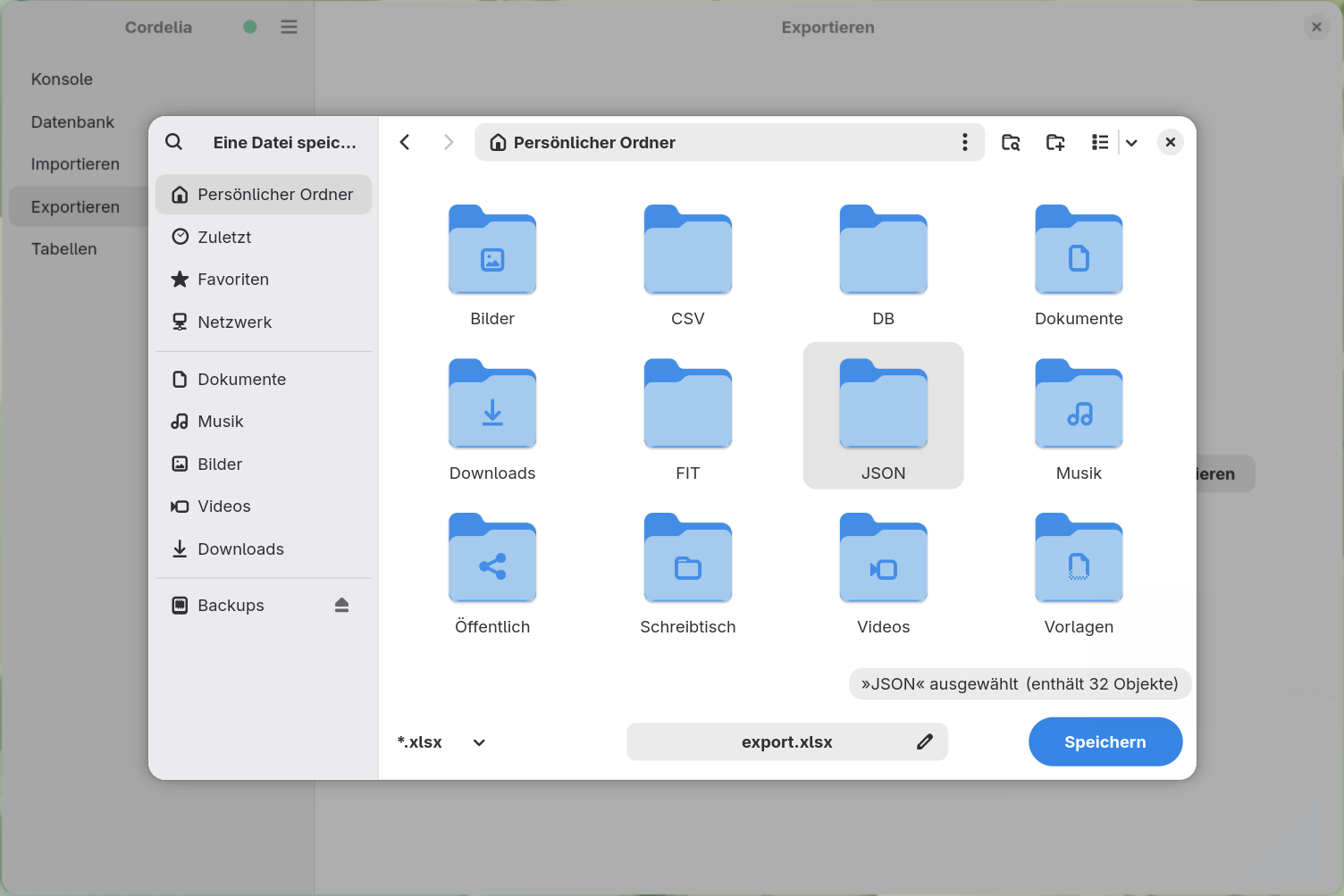Create a new folder

coord(1055,142)
